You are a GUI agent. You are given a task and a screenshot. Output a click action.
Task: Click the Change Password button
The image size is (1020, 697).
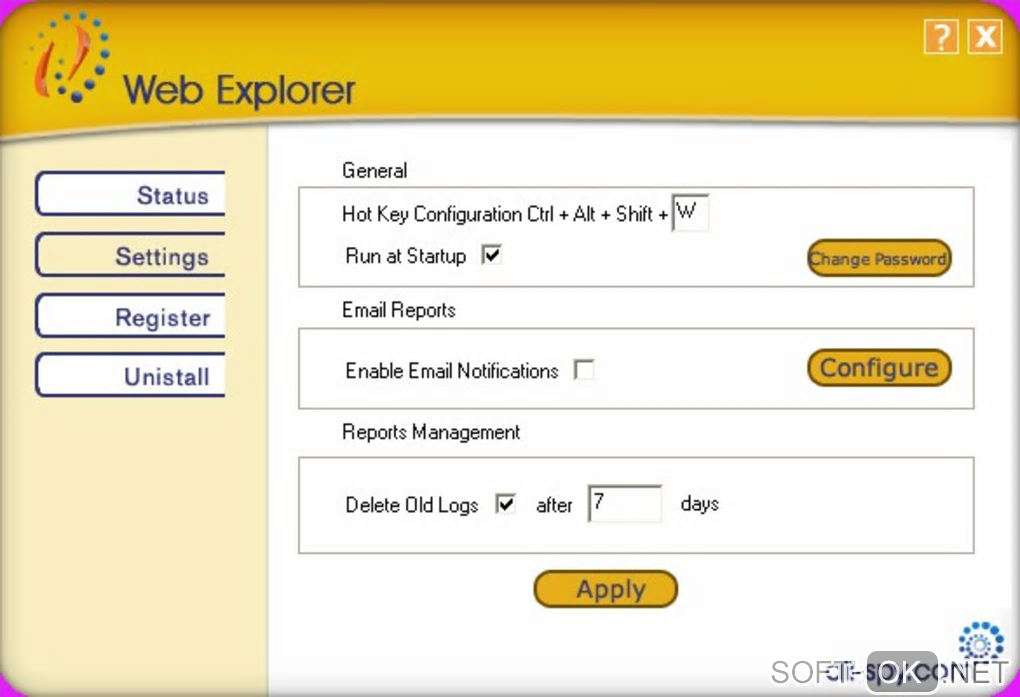(x=879, y=258)
